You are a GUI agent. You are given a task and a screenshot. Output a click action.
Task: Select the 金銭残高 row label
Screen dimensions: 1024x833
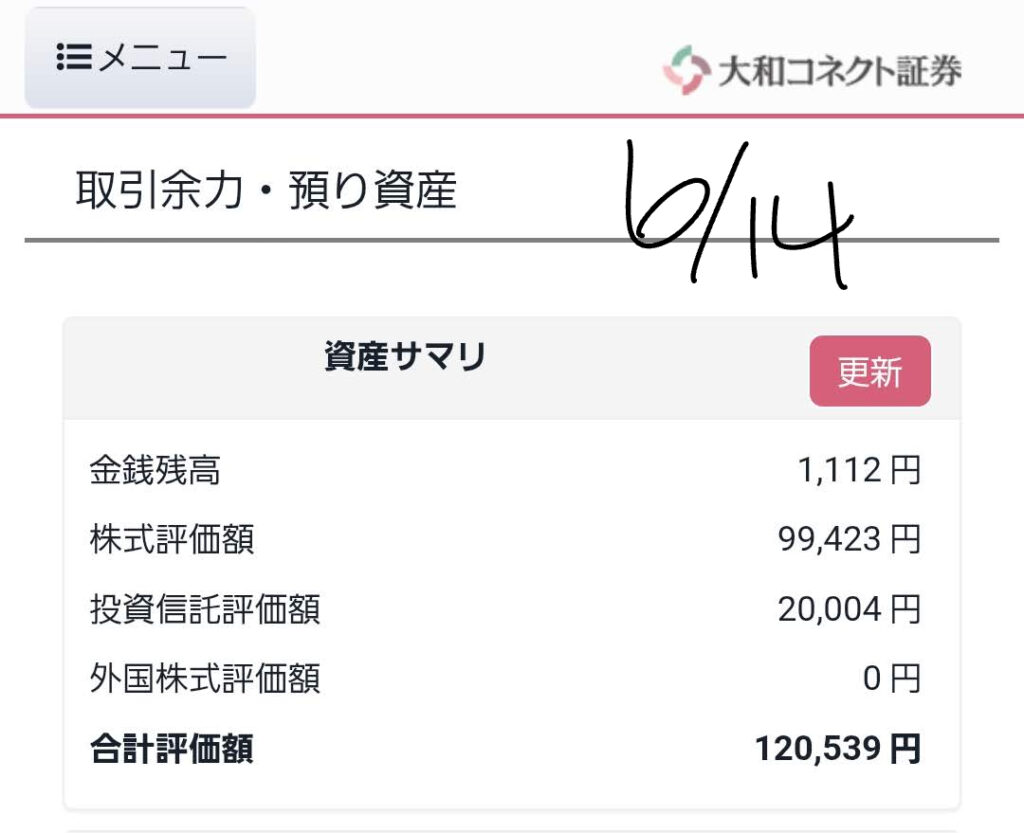pyautogui.click(x=155, y=470)
